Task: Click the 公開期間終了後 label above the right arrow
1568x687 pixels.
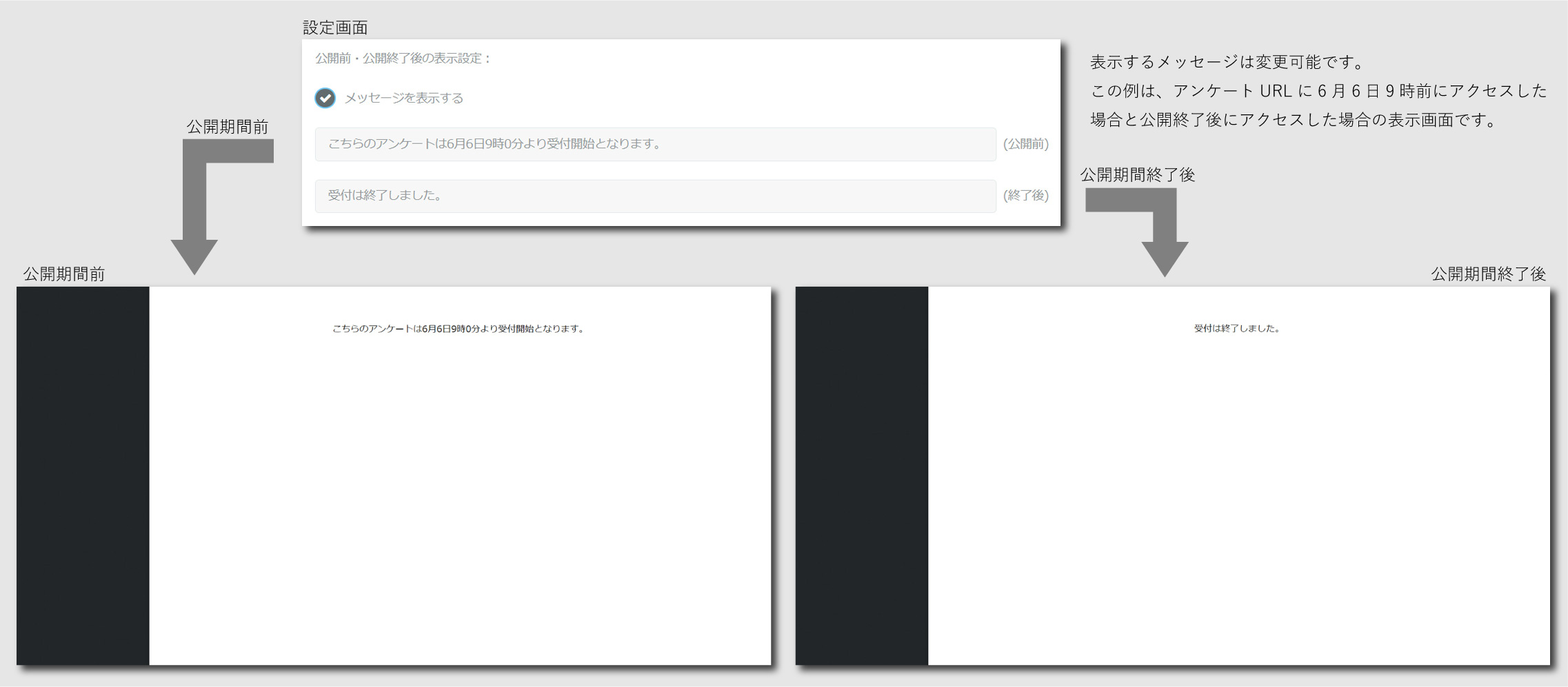Action: [x=1137, y=175]
